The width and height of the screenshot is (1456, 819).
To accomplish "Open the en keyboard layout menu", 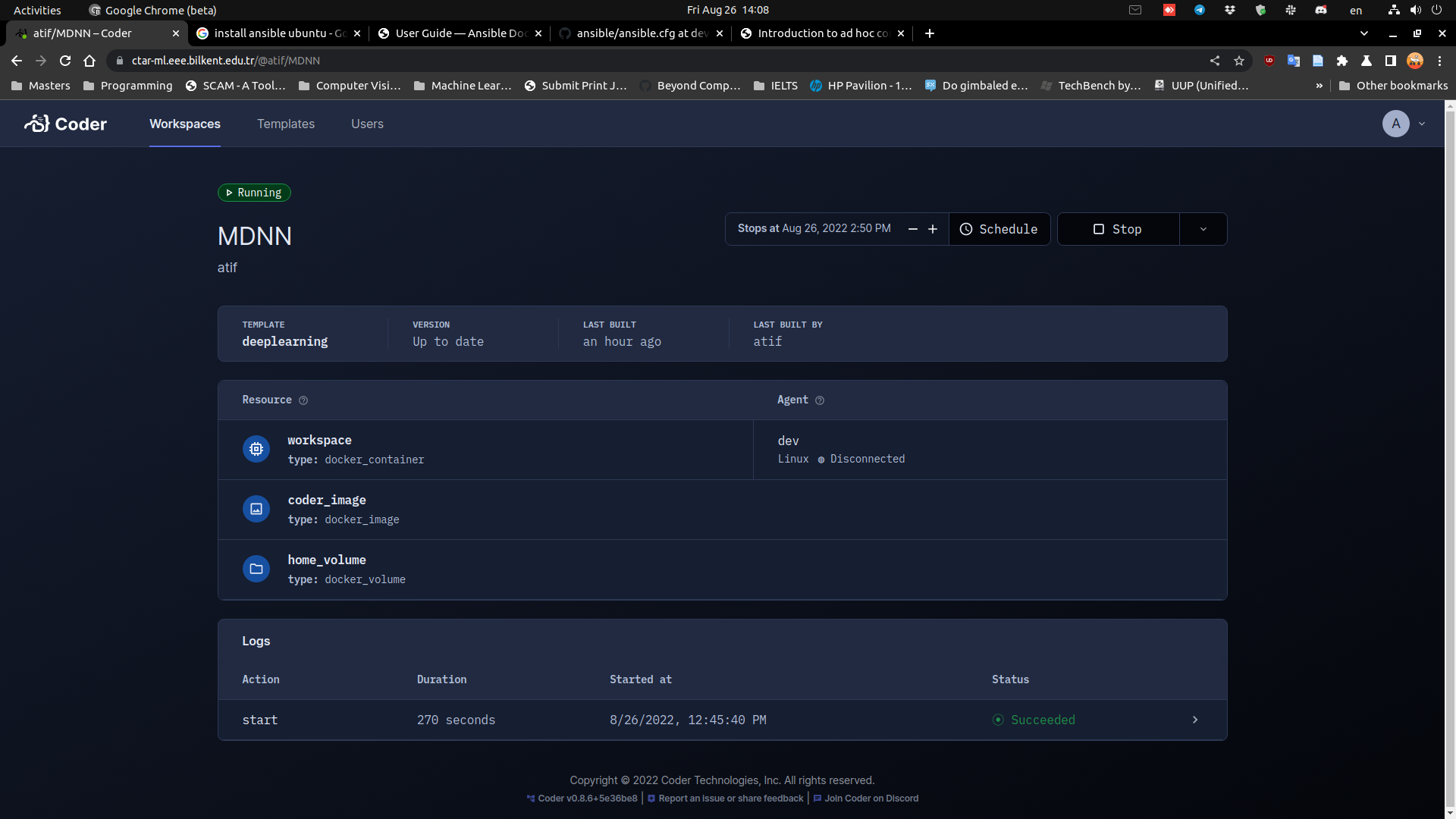I will [x=1356, y=10].
